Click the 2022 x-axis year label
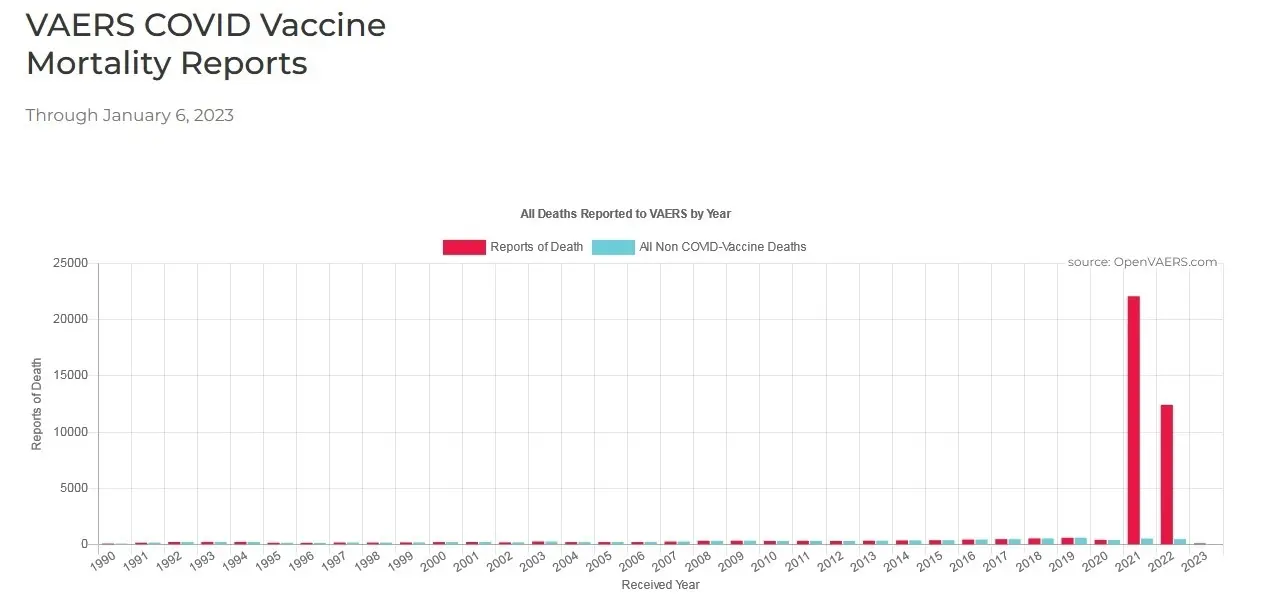 [x=1161, y=562]
